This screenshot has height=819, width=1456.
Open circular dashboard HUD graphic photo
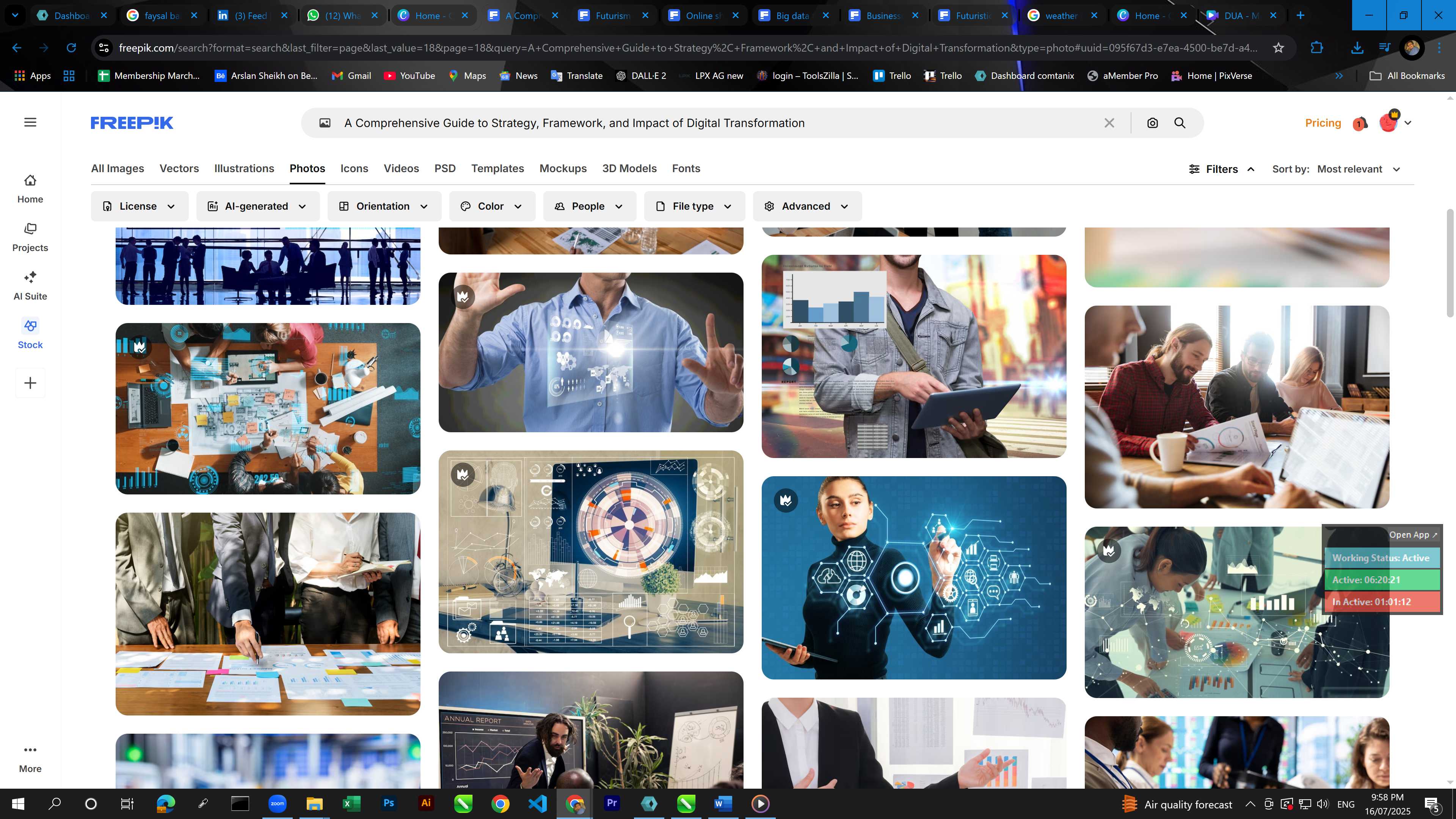pos(591,552)
